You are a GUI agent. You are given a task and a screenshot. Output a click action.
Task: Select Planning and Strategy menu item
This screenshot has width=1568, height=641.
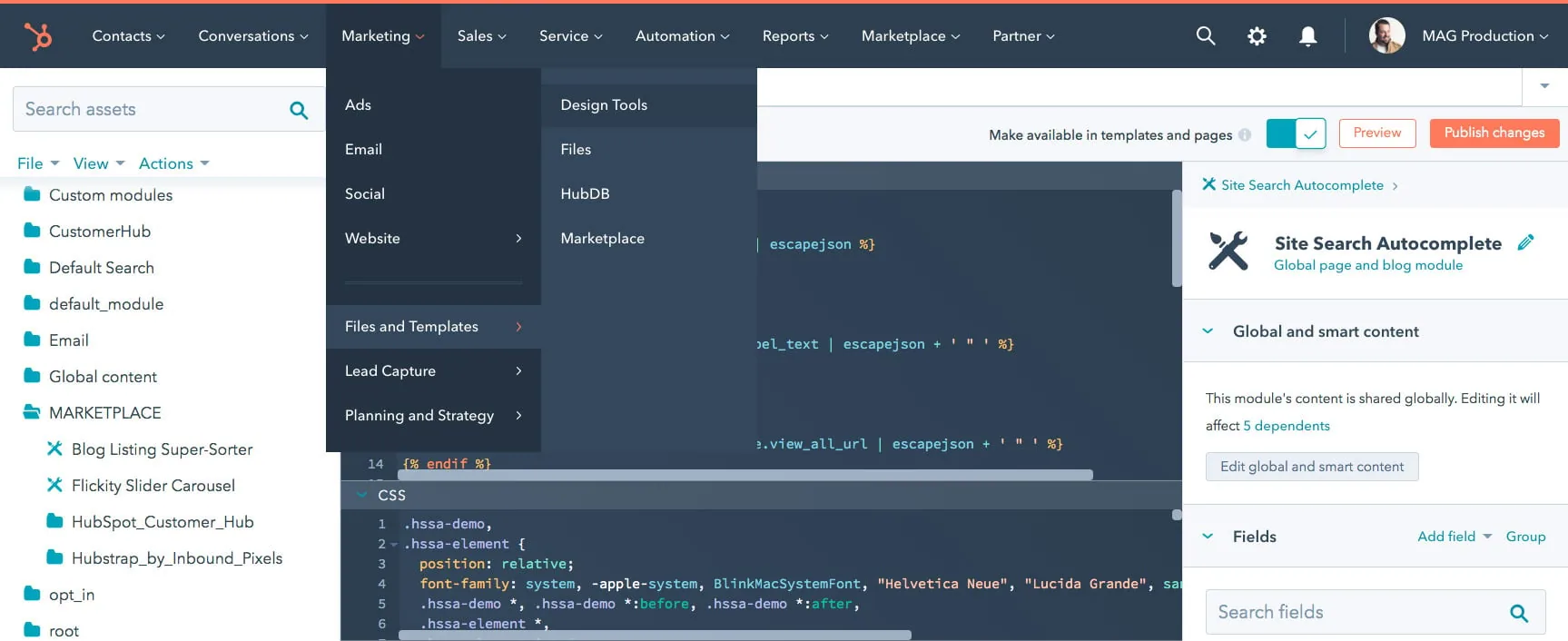coord(433,415)
